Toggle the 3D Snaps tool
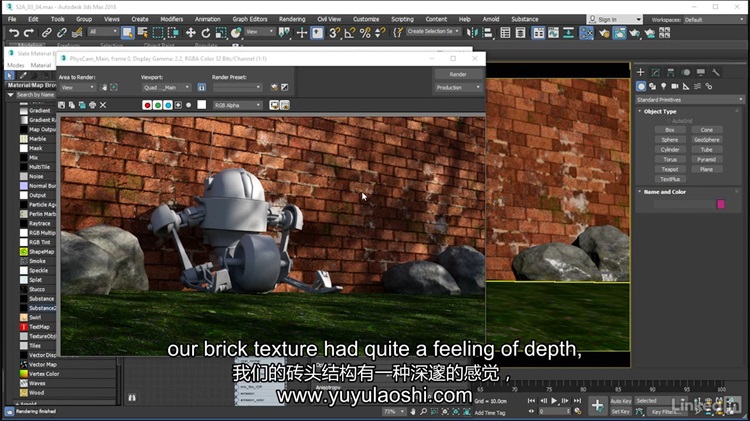The image size is (750, 421). pyautogui.click(x=334, y=33)
